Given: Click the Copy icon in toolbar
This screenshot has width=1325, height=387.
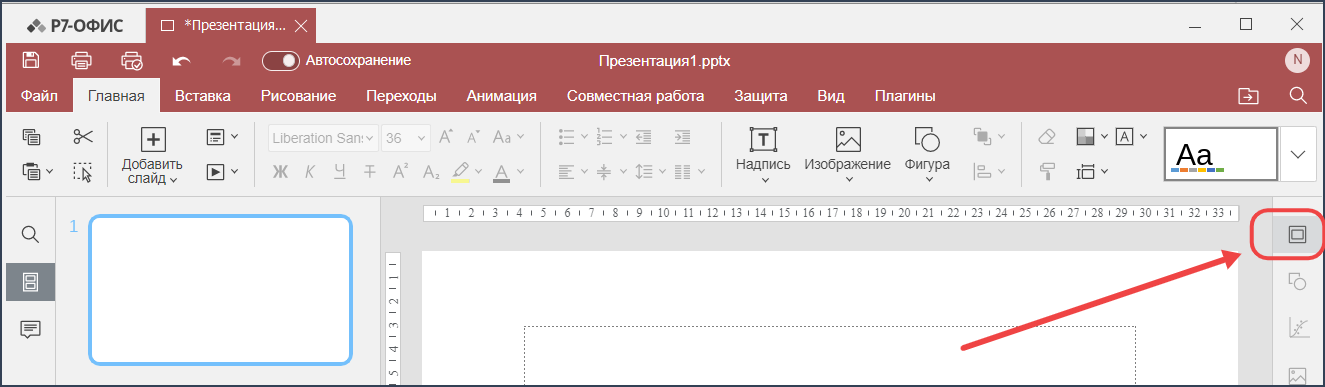Looking at the screenshot, I should 31,137.
